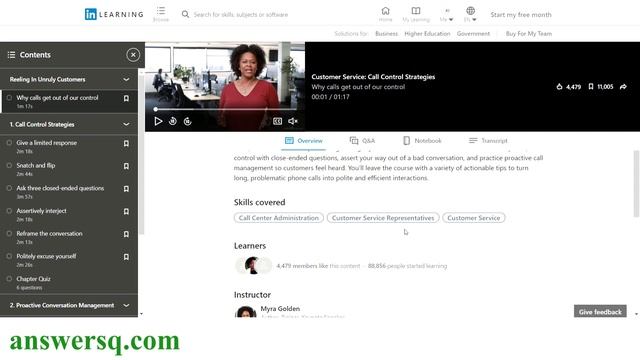Screen dimensions: 640x360
Task: Select Call Center Administration skill tag
Action: tap(279, 218)
